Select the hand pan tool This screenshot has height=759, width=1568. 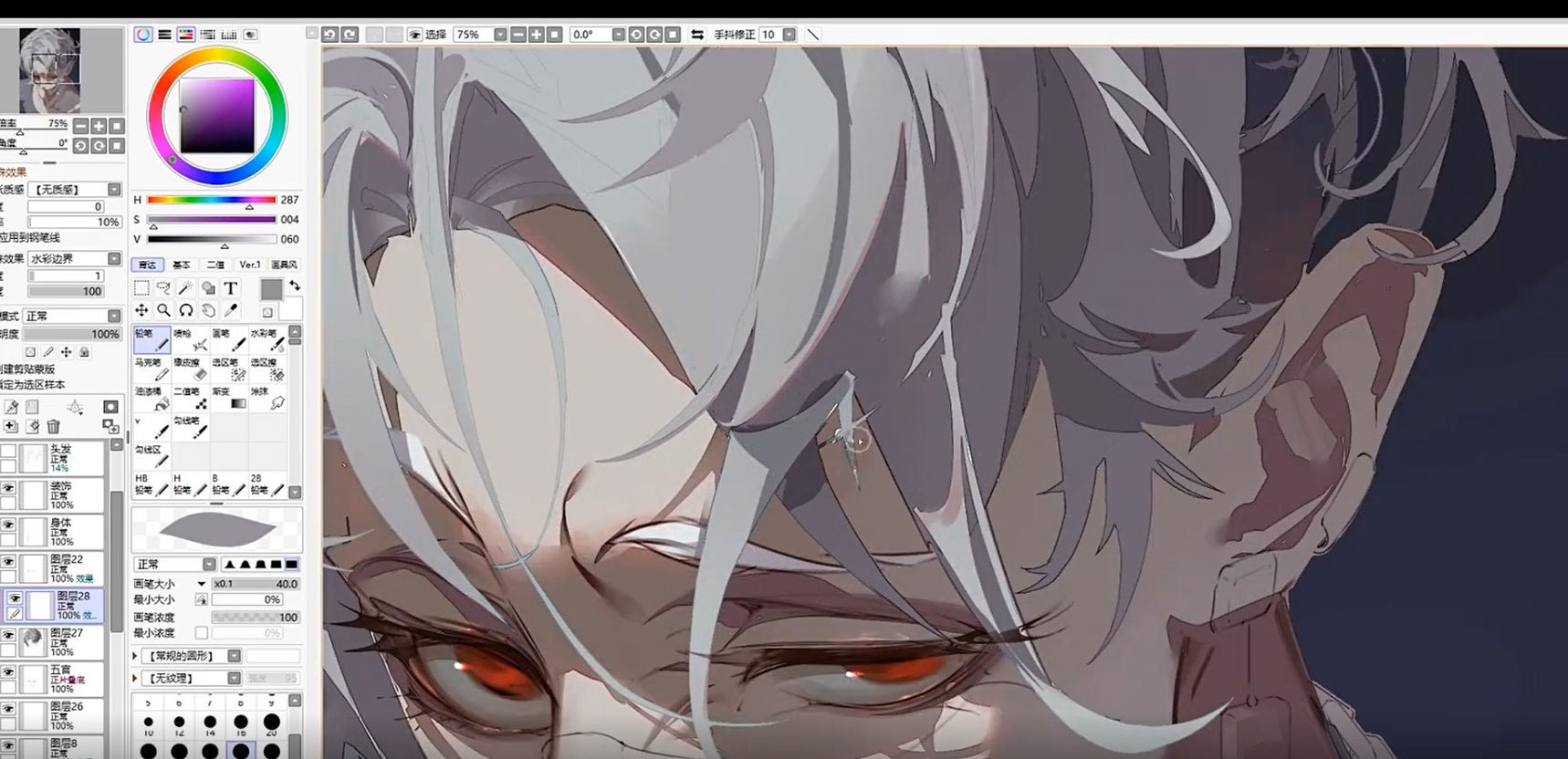tap(208, 310)
